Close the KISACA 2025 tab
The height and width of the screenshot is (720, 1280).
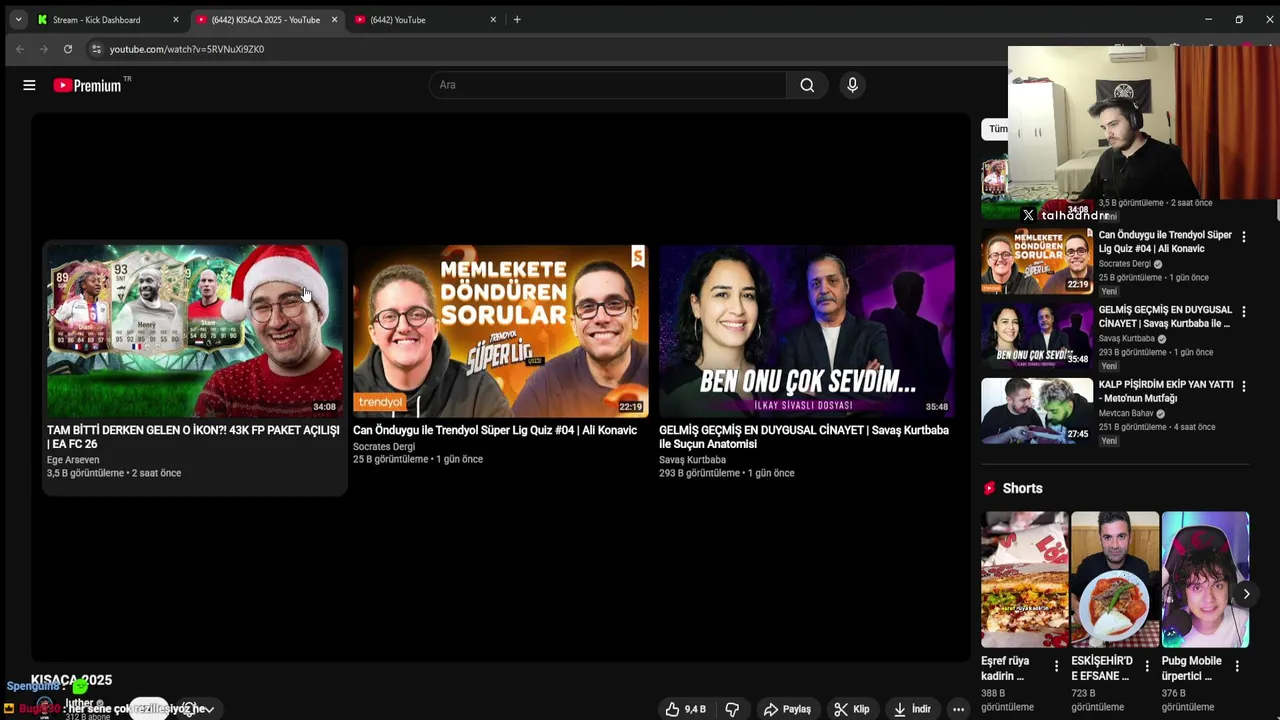[x=334, y=20]
